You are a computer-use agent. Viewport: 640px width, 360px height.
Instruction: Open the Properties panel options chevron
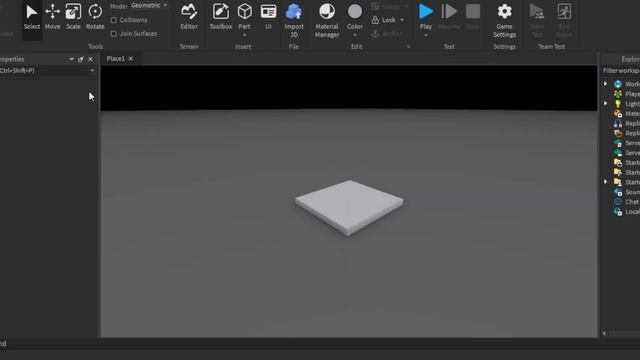[x=71, y=59]
